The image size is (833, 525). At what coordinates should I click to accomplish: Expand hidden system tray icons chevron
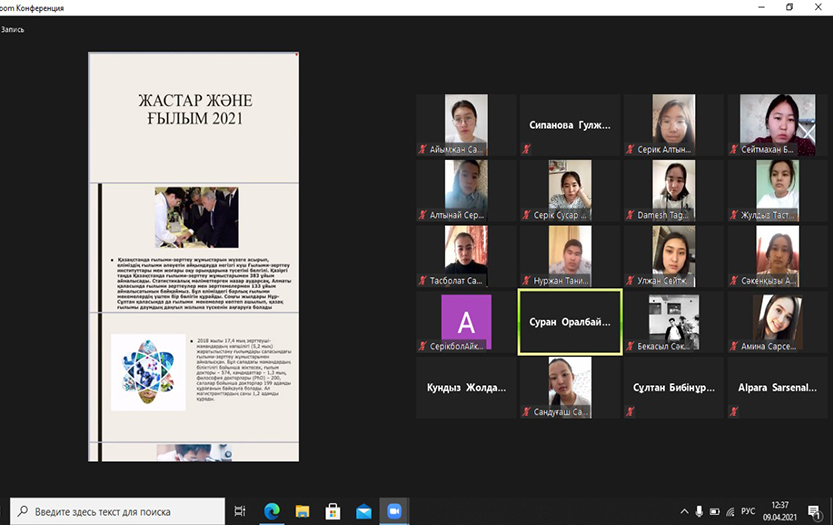[x=684, y=511]
